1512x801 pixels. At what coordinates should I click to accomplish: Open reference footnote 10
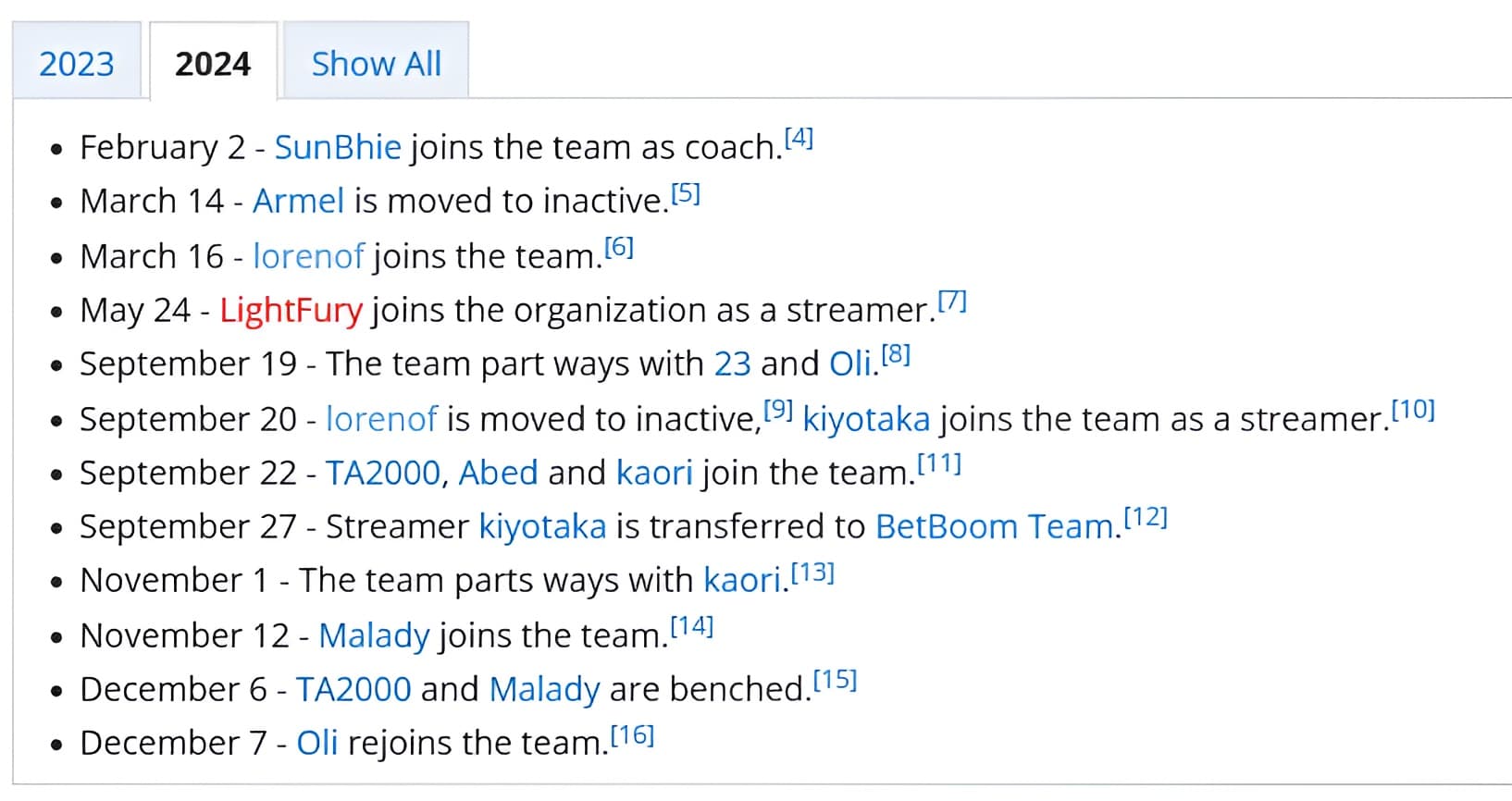pyautogui.click(x=1413, y=410)
